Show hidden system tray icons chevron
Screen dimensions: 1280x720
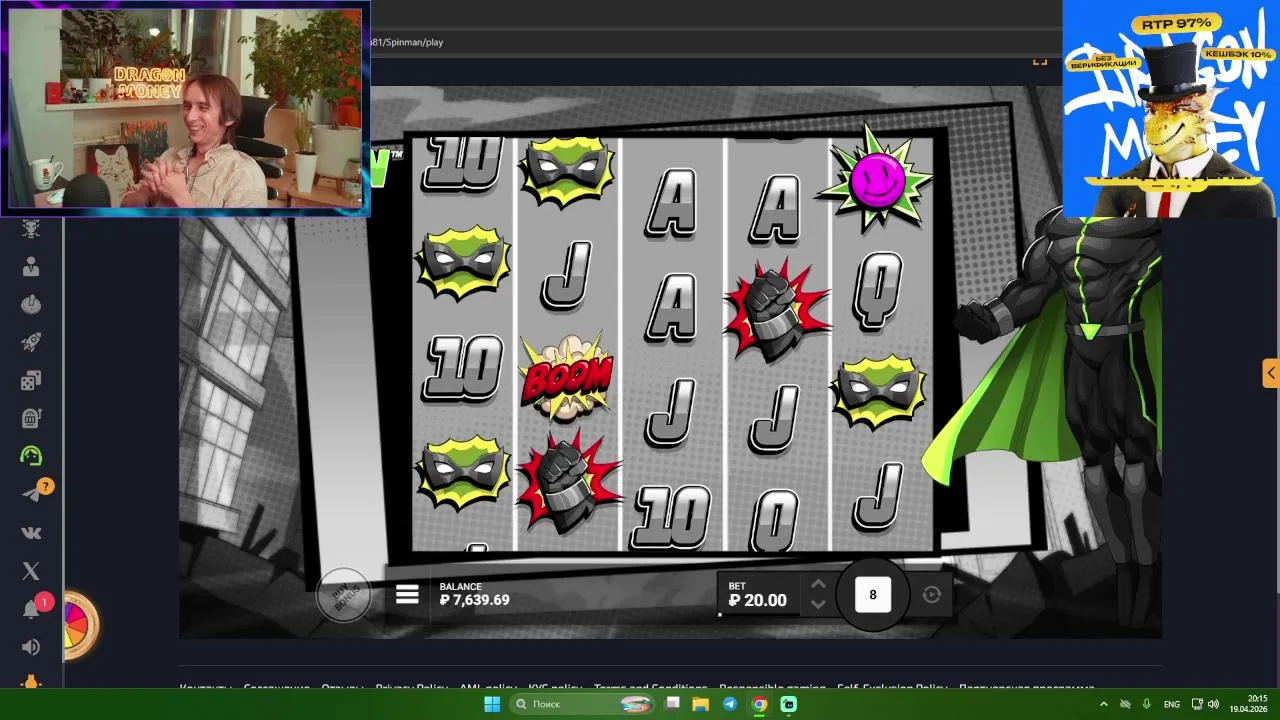[1104, 704]
